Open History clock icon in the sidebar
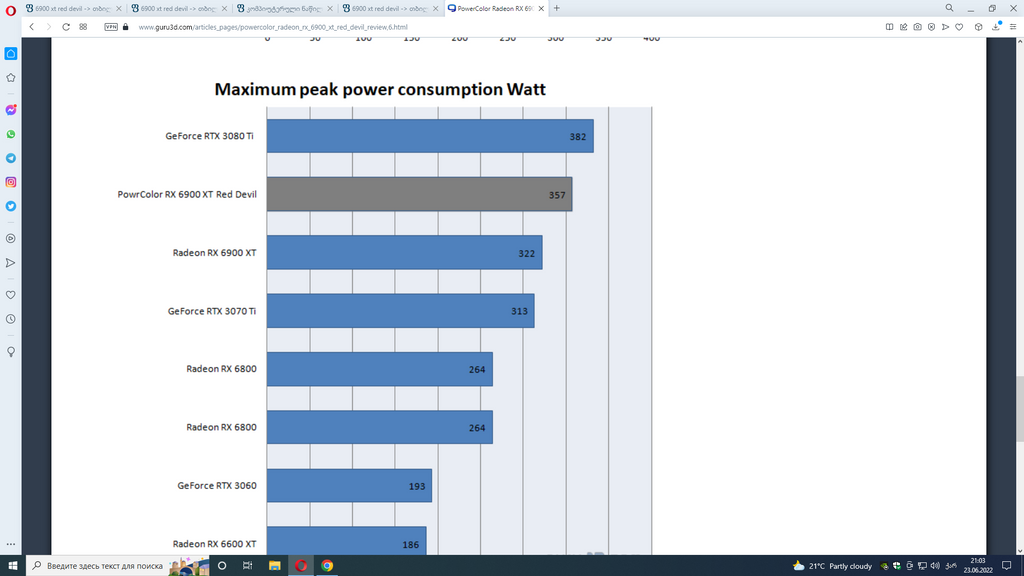The image size is (1024, 576). [x=11, y=319]
